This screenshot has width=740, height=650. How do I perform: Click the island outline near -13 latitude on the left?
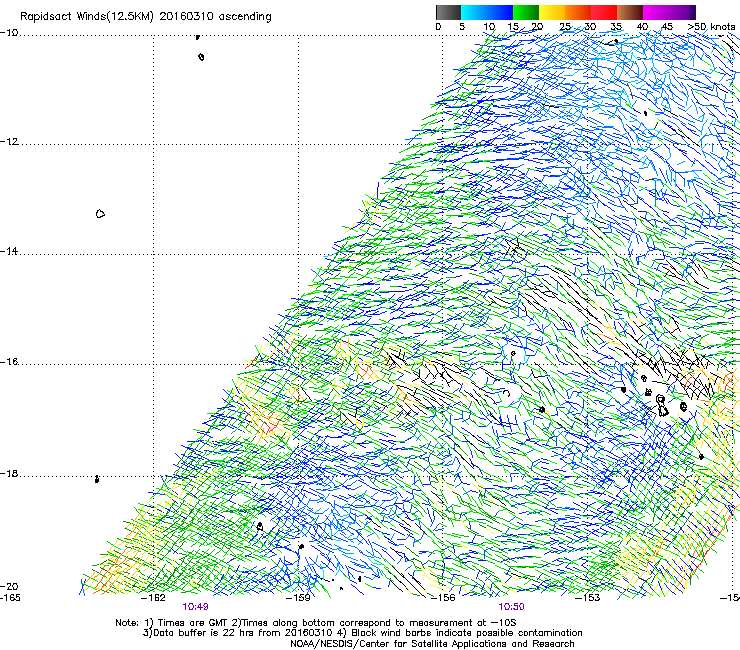point(100,214)
